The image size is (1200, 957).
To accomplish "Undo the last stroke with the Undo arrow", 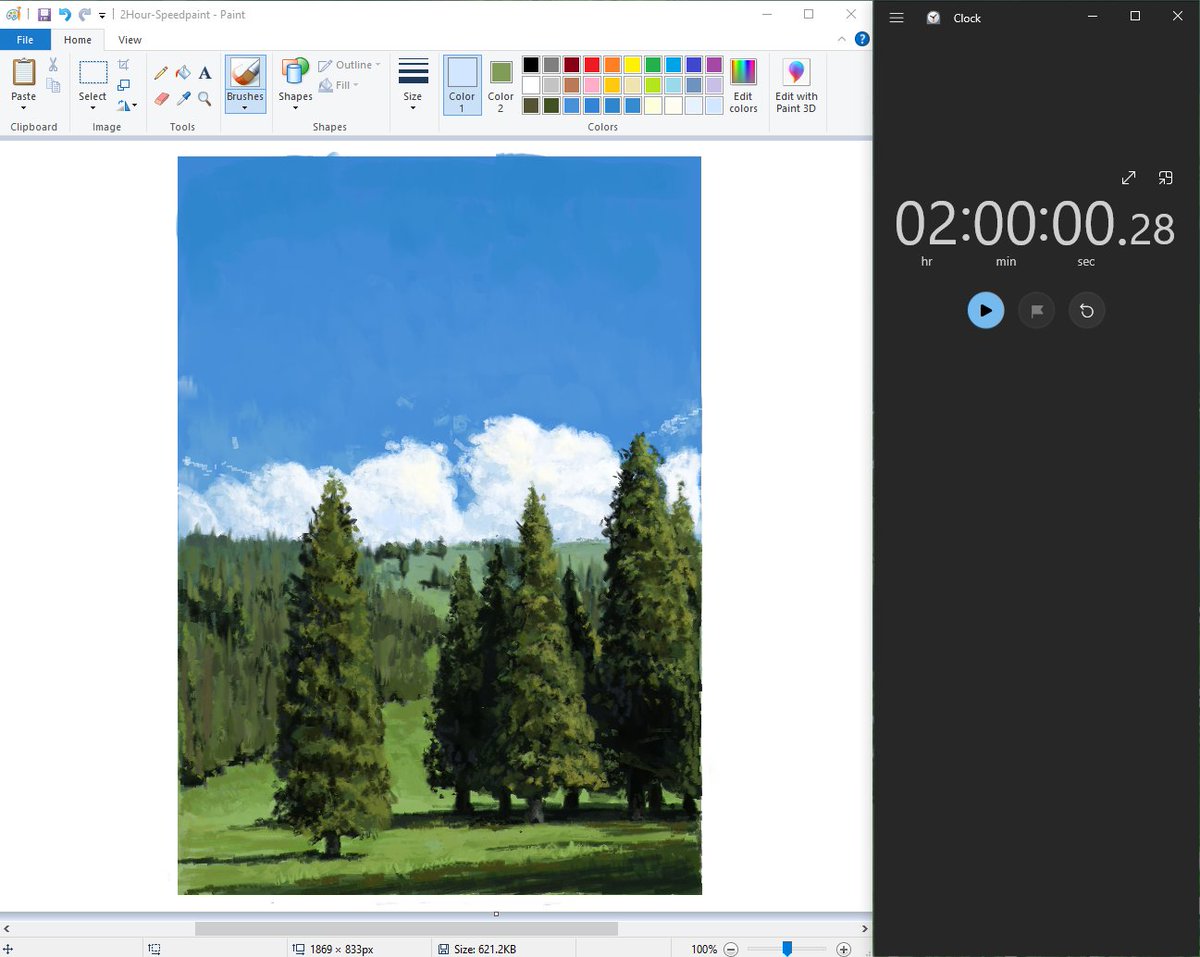I will coord(65,15).
